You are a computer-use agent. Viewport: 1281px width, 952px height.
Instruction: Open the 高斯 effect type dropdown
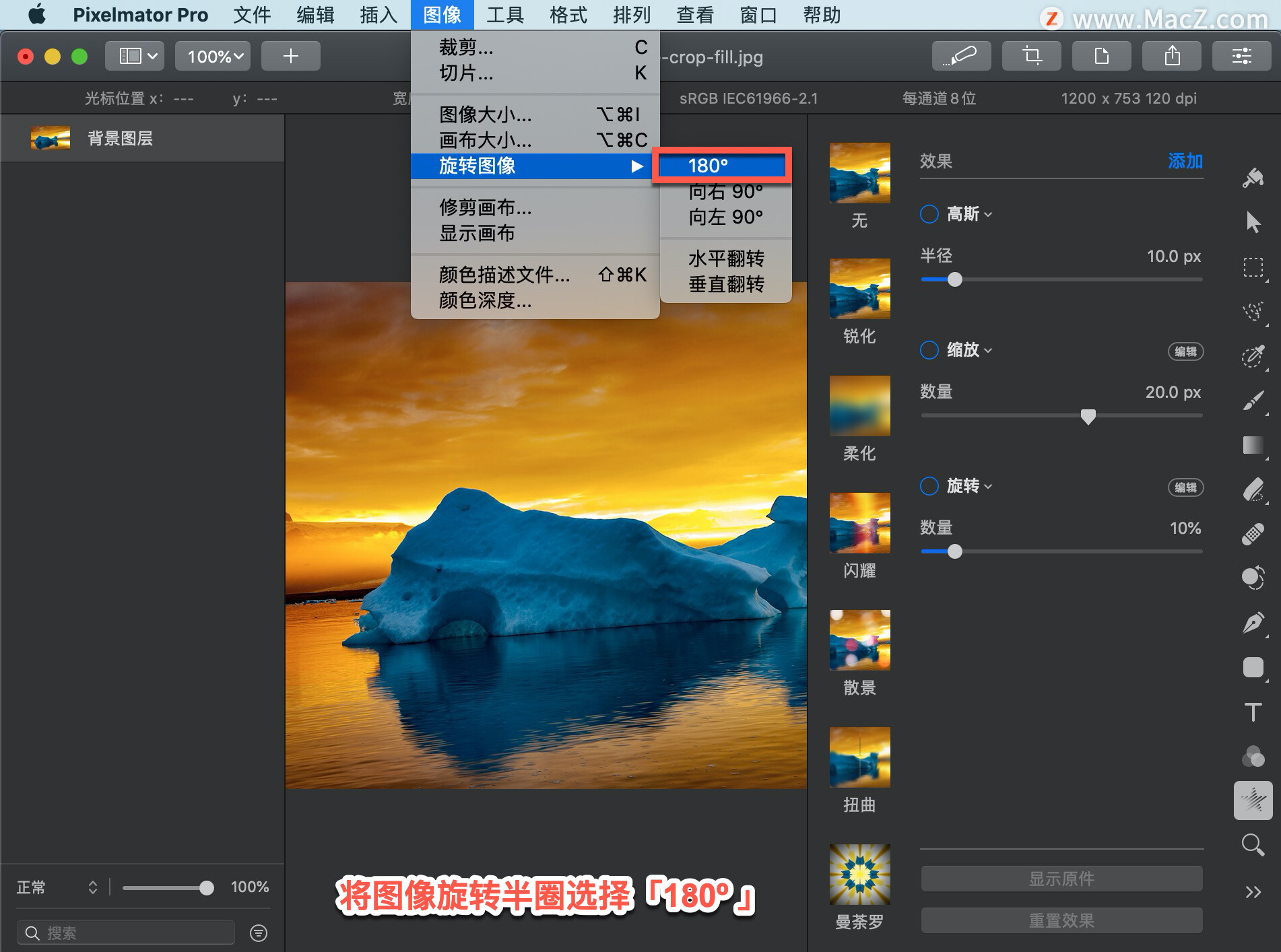pyautogui.click(x=969, y=214)
